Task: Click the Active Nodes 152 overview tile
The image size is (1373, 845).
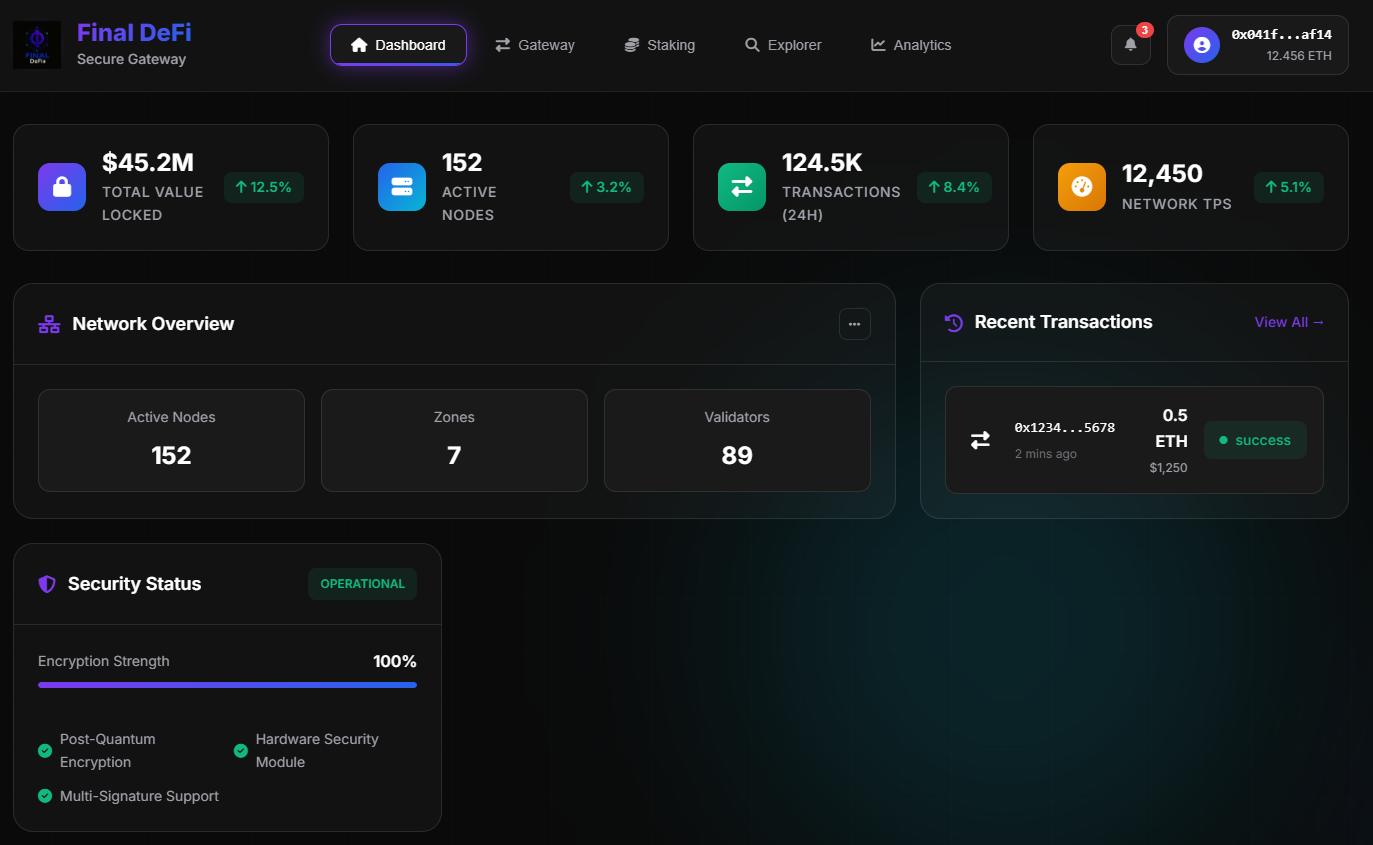Action: point(171,440)
